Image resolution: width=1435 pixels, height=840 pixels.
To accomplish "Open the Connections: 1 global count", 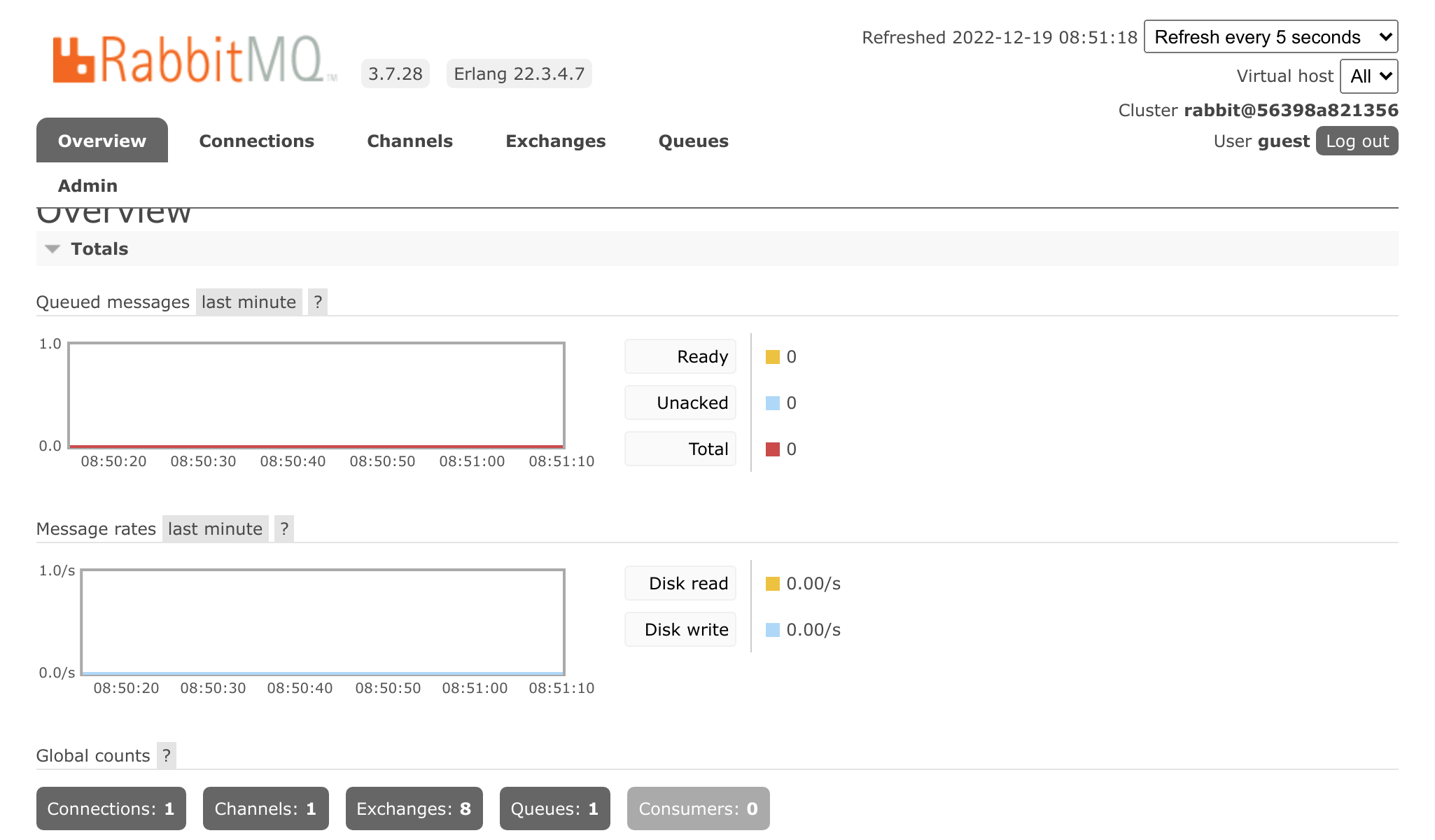I will (111, 808).
